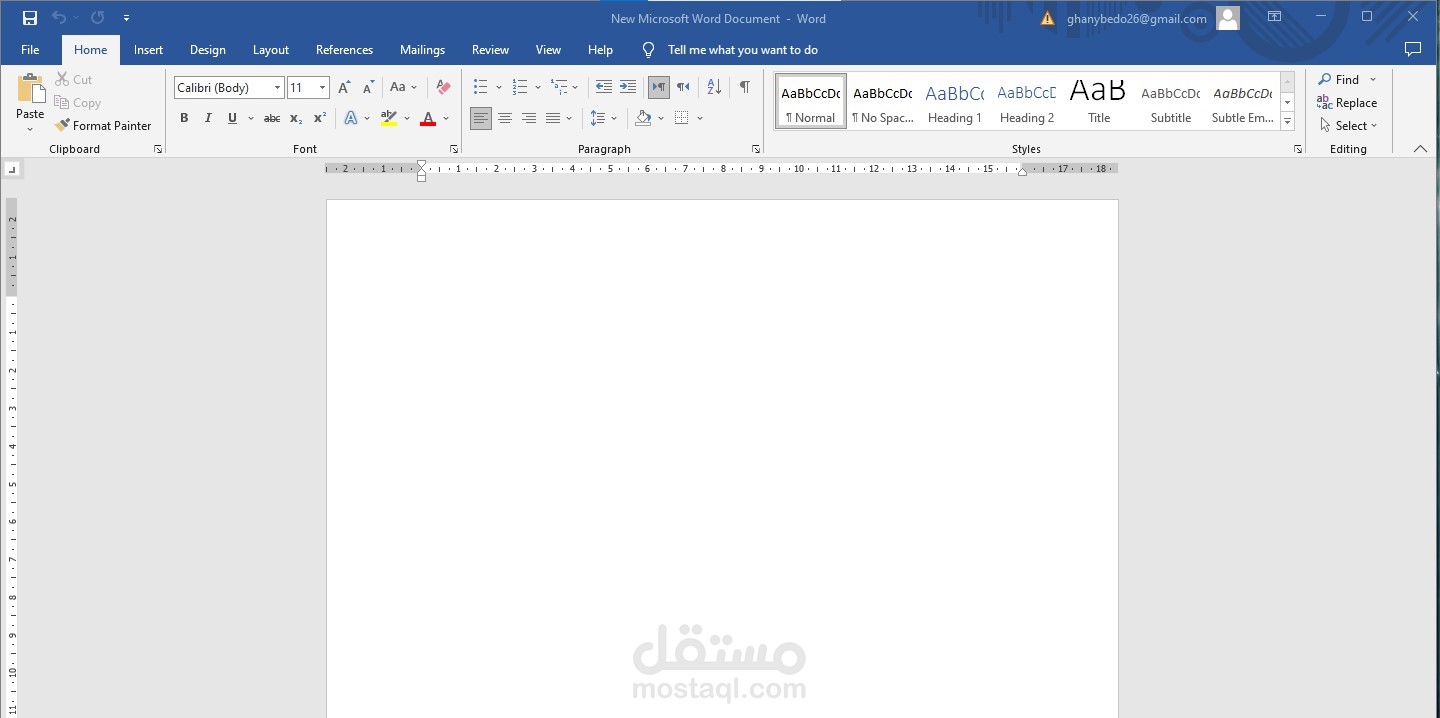Image resolution: width=1440 pixels, height=718 pixels.
Task: Toggle superscript formatting
Action: (320, 118)
